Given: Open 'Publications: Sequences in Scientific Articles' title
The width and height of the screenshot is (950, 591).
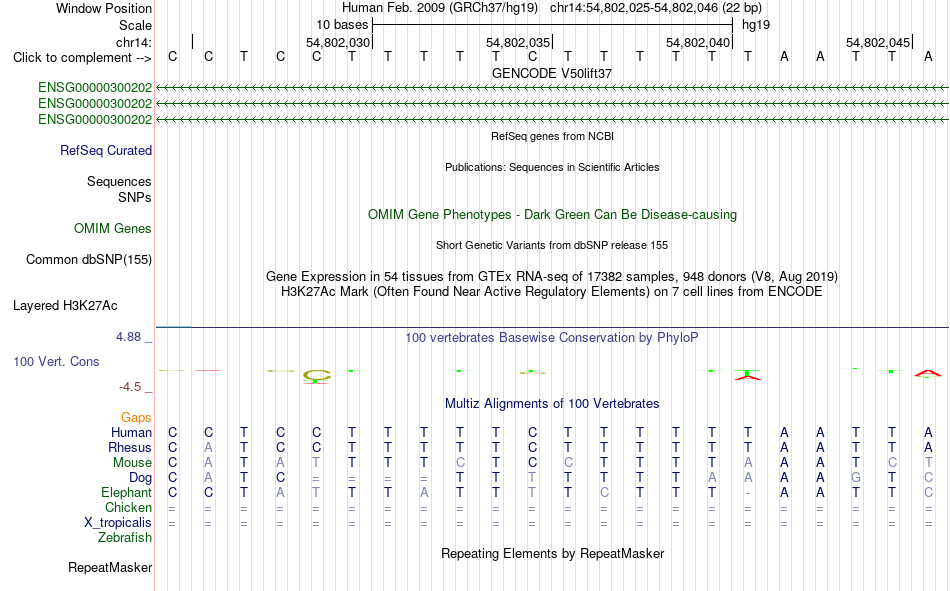Looking at the screenshot, I should (x=552, y=167).
